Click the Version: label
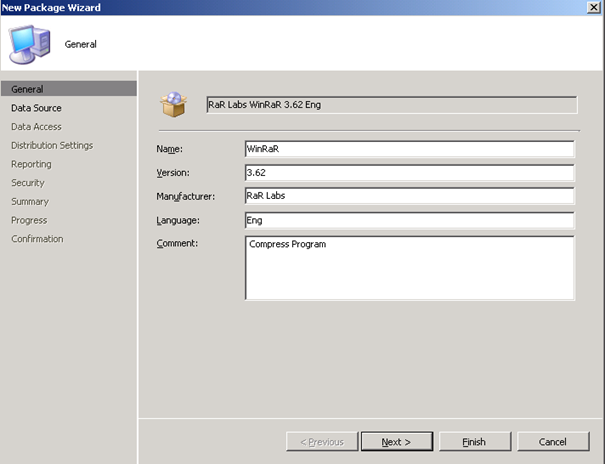 pos(173,173)
